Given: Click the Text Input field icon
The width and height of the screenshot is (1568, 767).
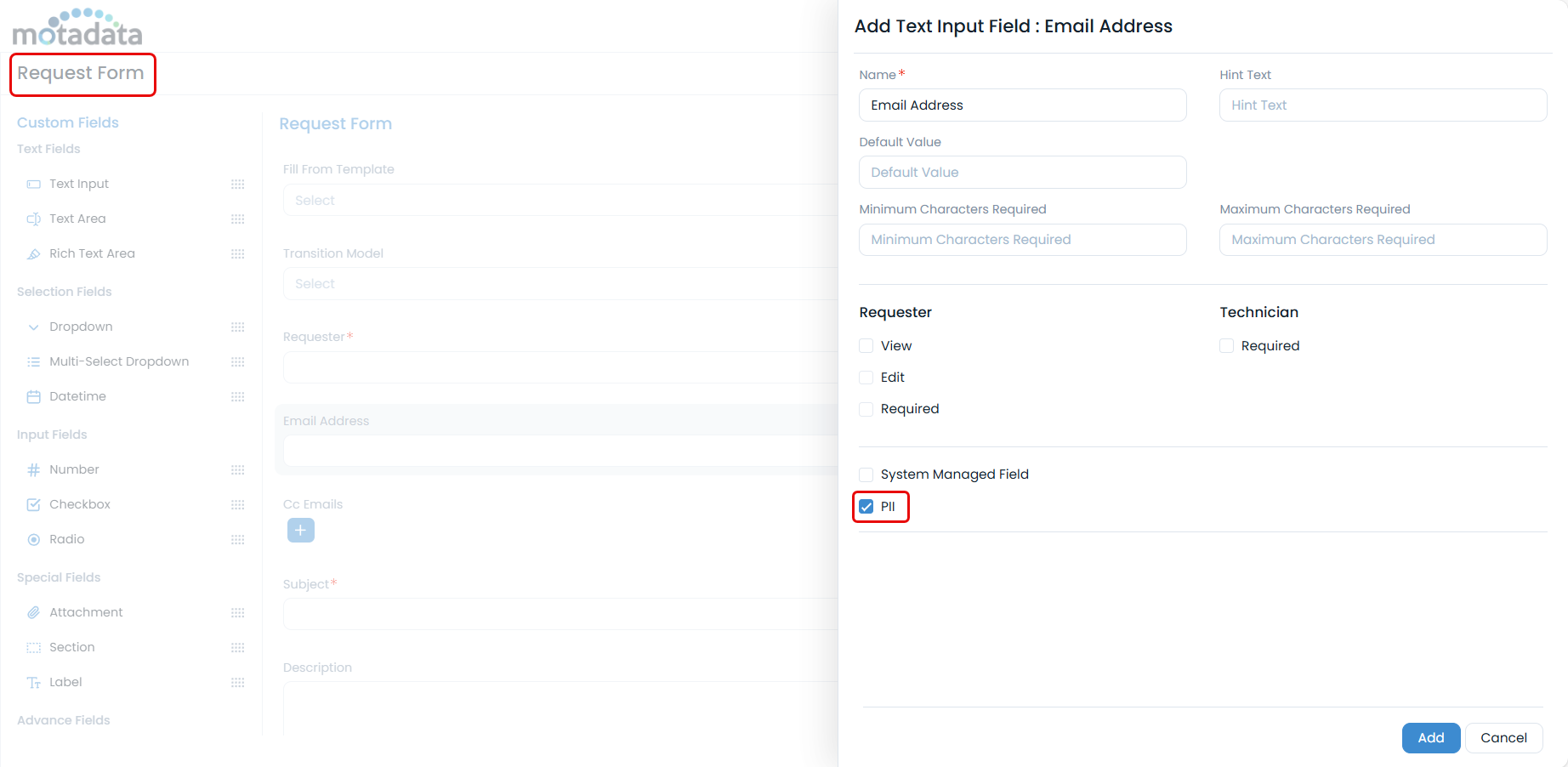Looking at the screenshot, I should pos(34,185).
